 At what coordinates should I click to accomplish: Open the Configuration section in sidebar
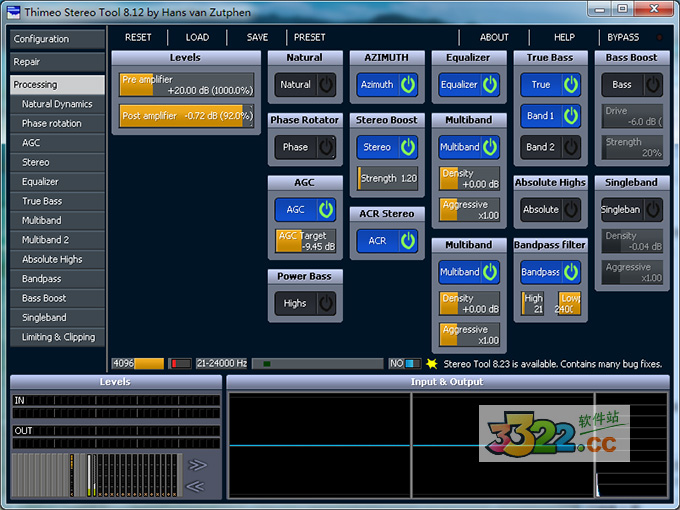57,39
